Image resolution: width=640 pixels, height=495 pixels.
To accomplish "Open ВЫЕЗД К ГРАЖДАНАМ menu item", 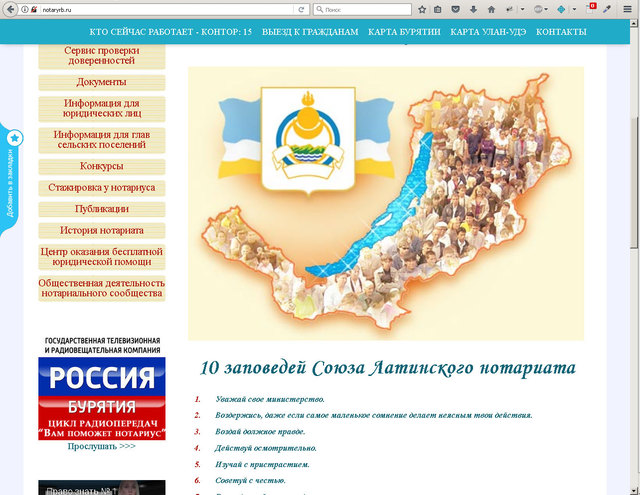I will pyautogui.click(x=310, y=32).
